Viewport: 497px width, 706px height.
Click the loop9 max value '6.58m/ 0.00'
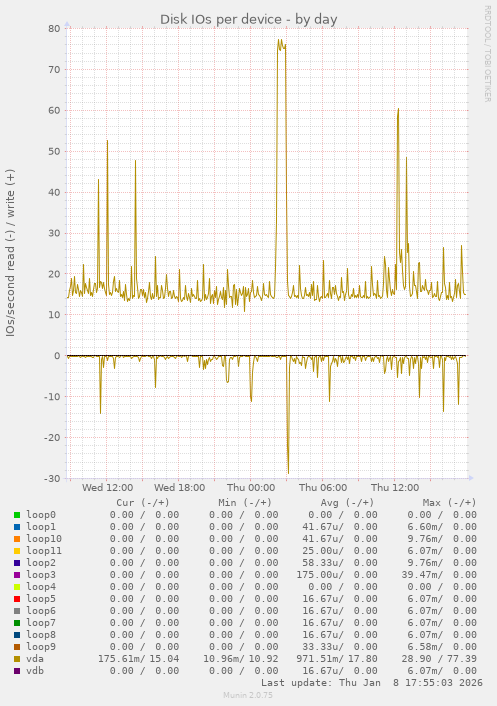[442, 647]
